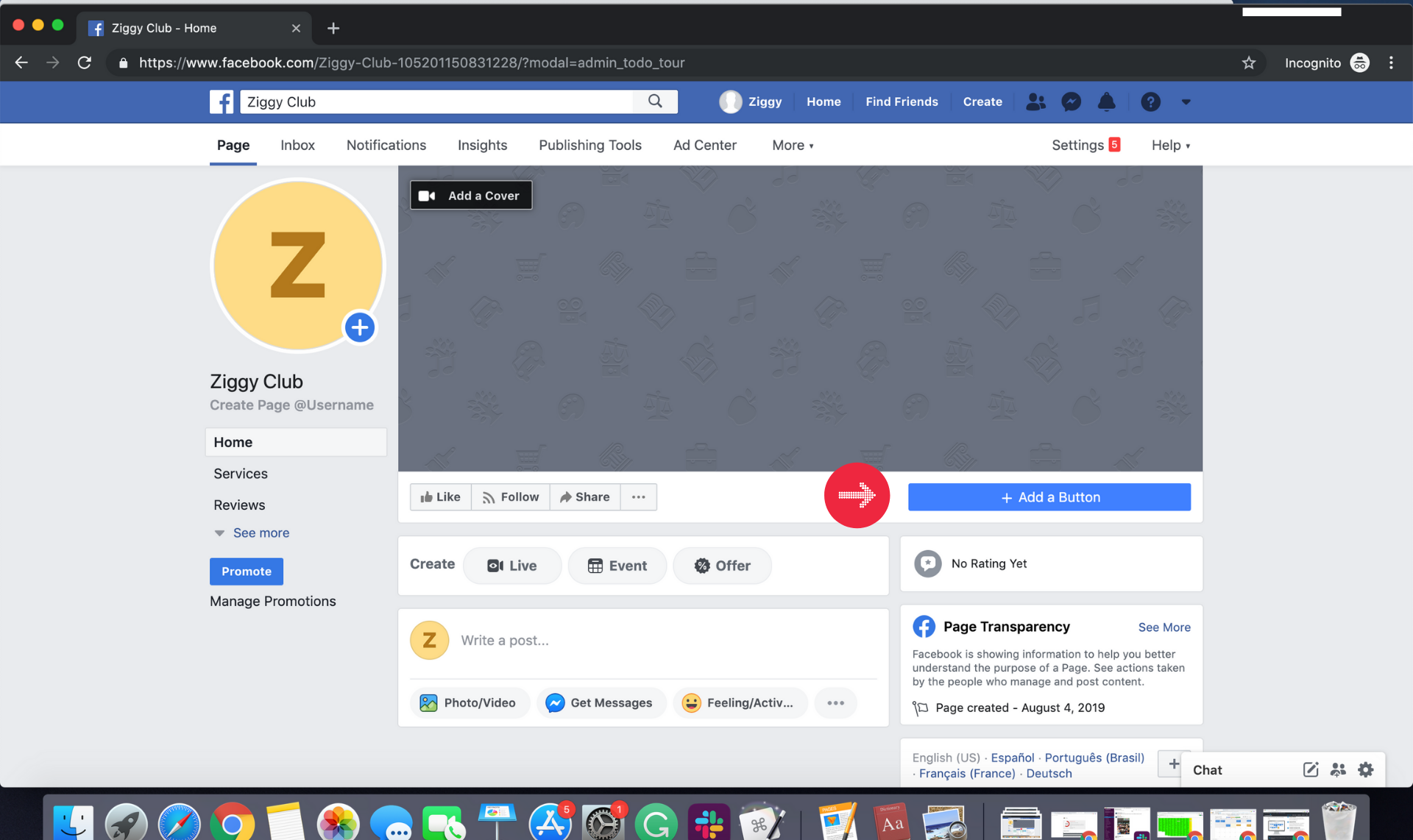Open the Insights tab
1413x840 pixels.
click(482, 145)
